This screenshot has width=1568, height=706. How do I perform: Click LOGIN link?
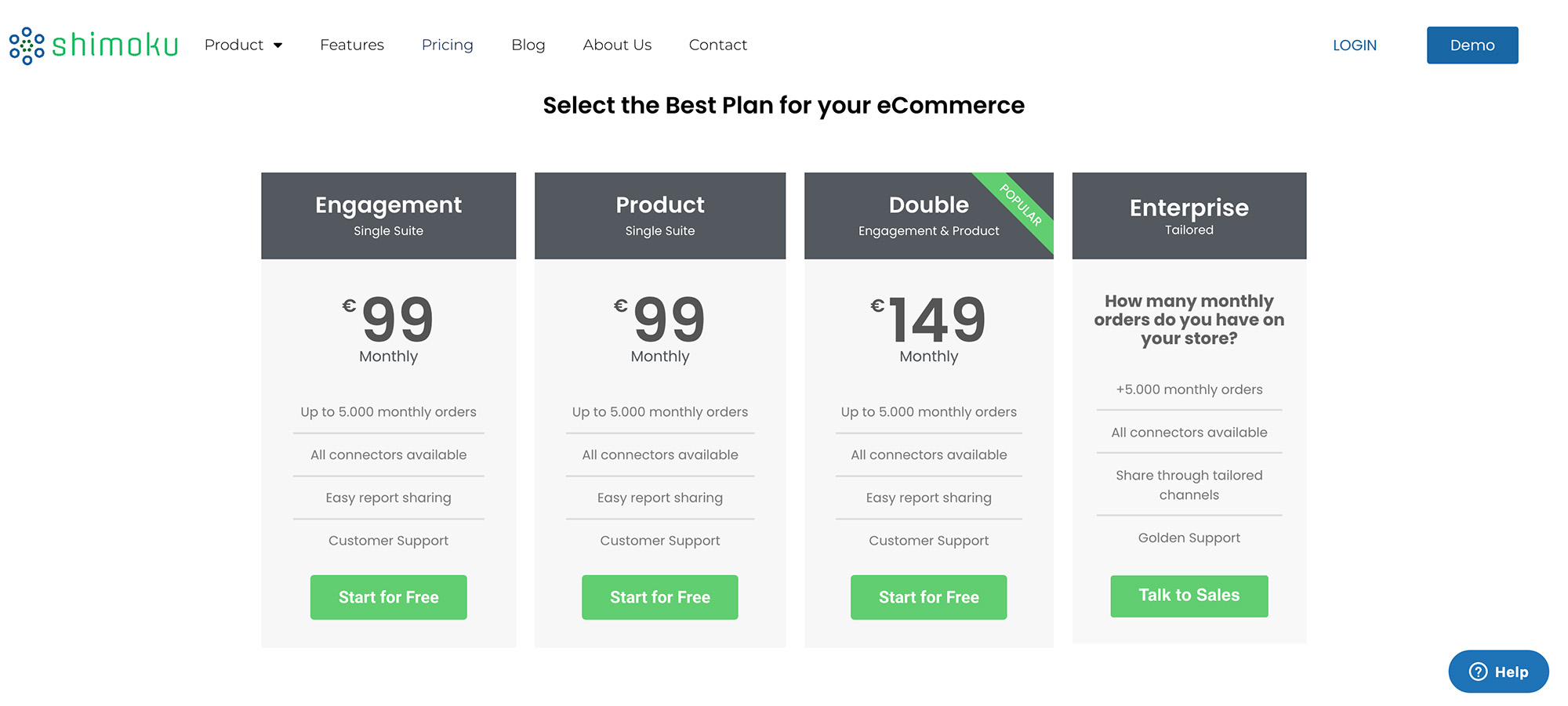coord(1355,45)
